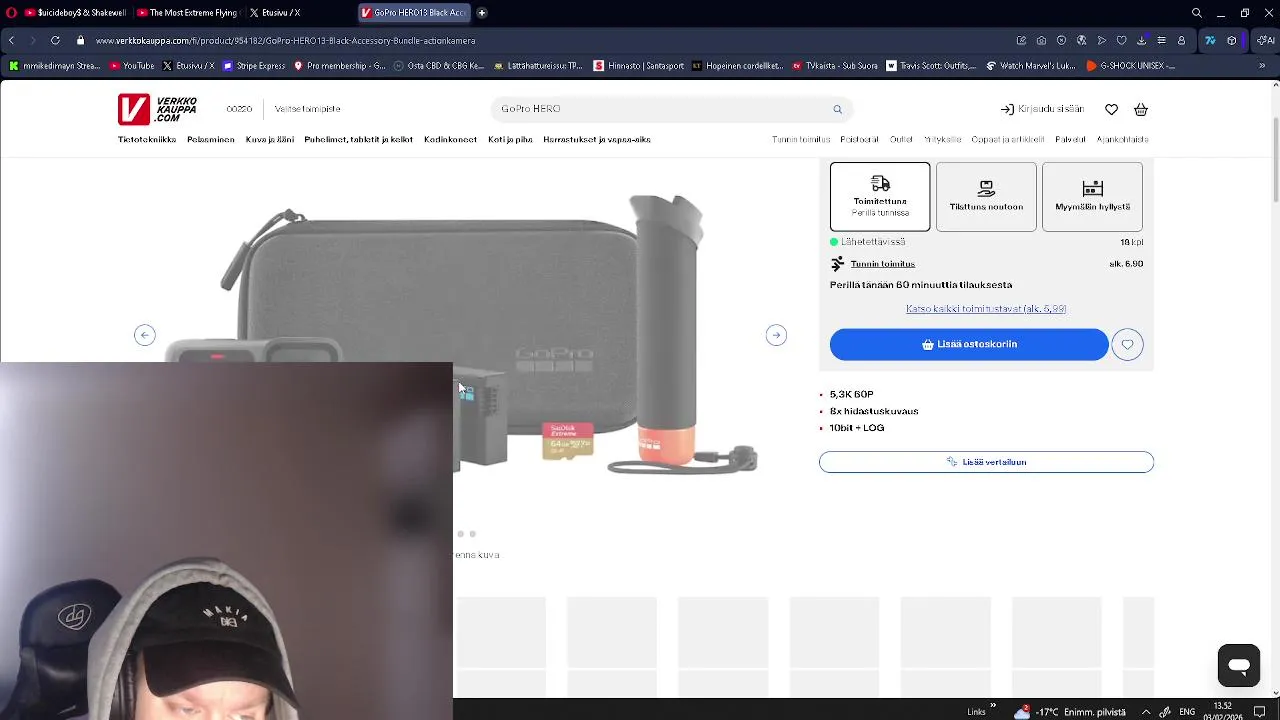Image resolution: width=1280 pixels, height=720 pixels.
Task: Click the browser tab search icon
Action: coord(1197,13)
